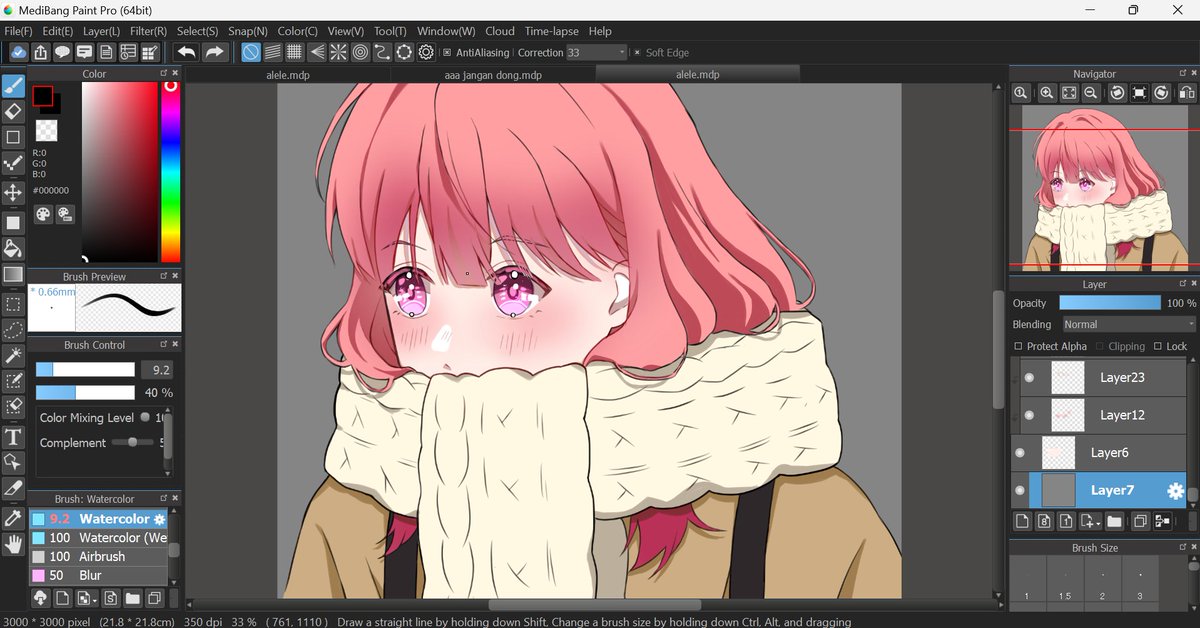
Task: Select the Eraser tool
Action: click(13, 111)
